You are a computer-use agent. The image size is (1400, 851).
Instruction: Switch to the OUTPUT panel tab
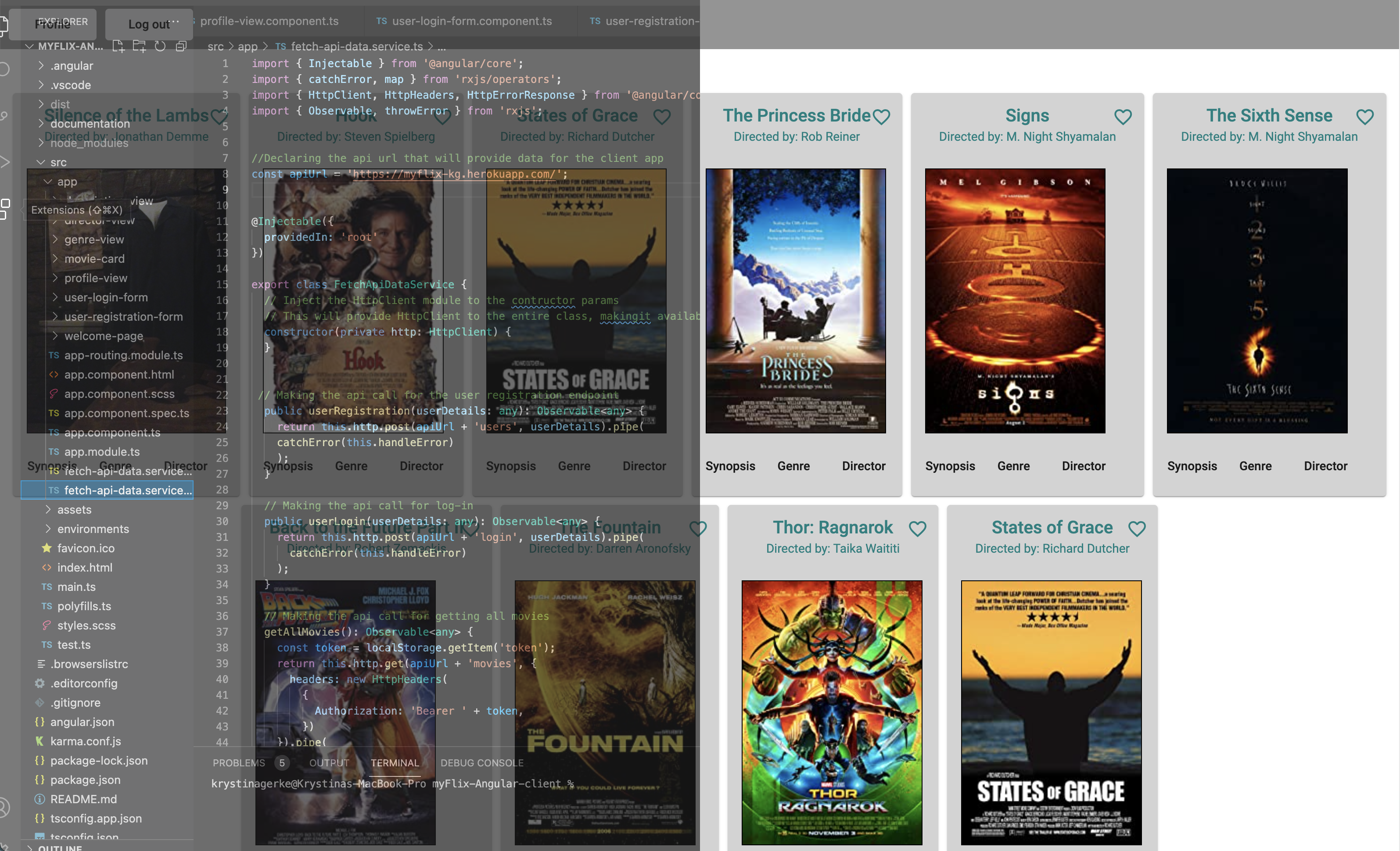pyautogui.click(x=329, y=763)
